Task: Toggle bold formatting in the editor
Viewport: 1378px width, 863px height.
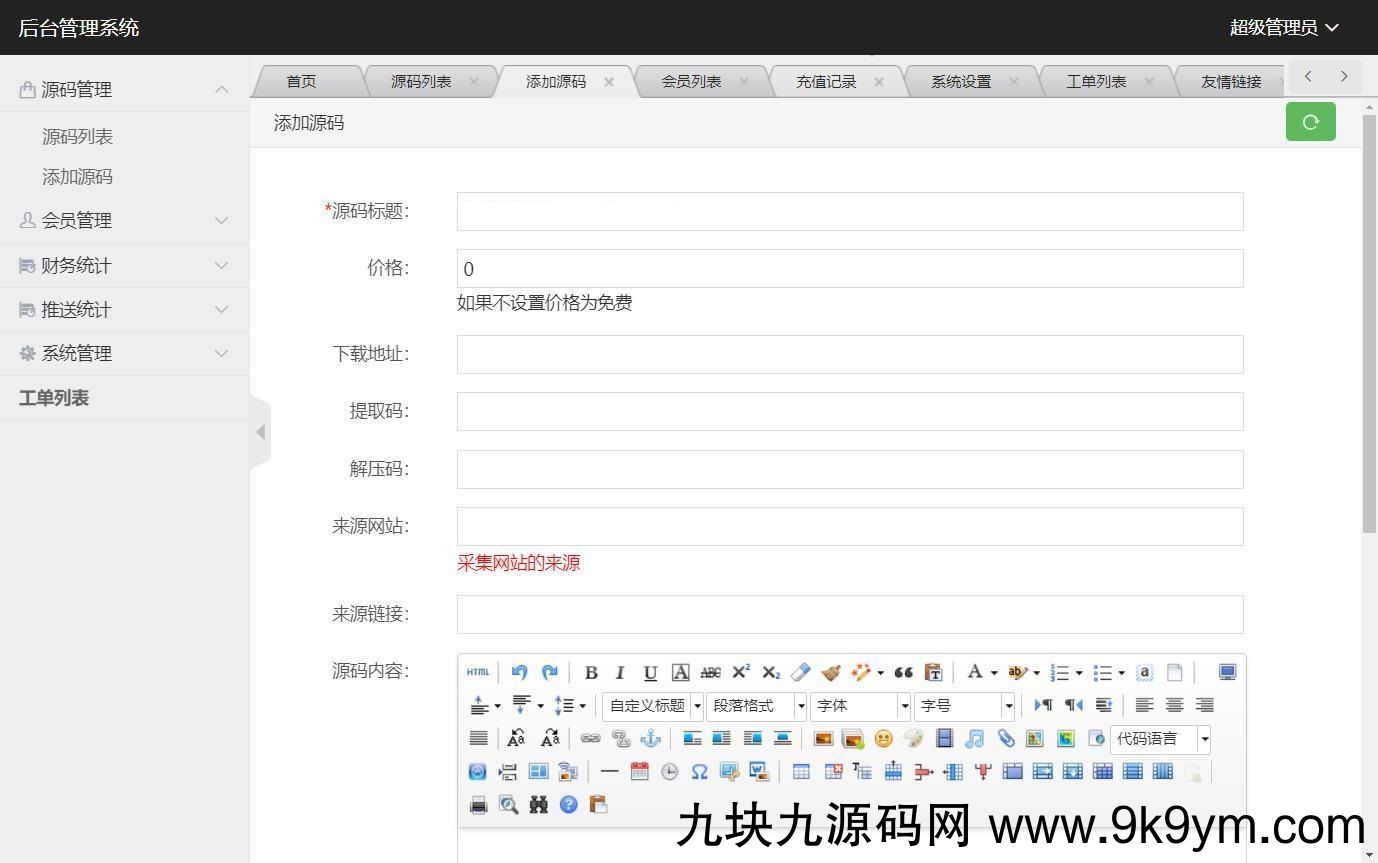Action: (591, 672)
